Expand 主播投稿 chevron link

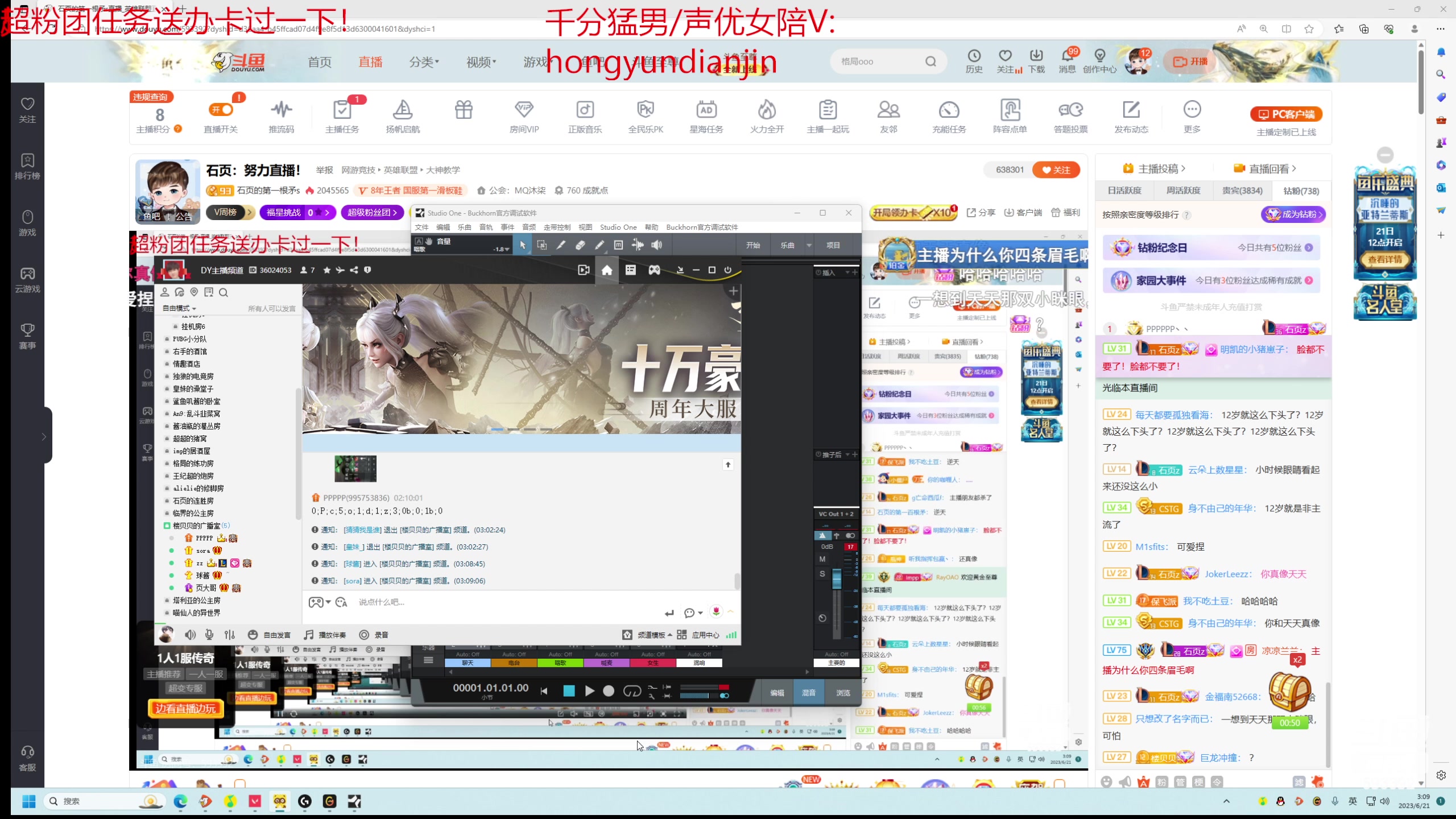[1153, 168]
